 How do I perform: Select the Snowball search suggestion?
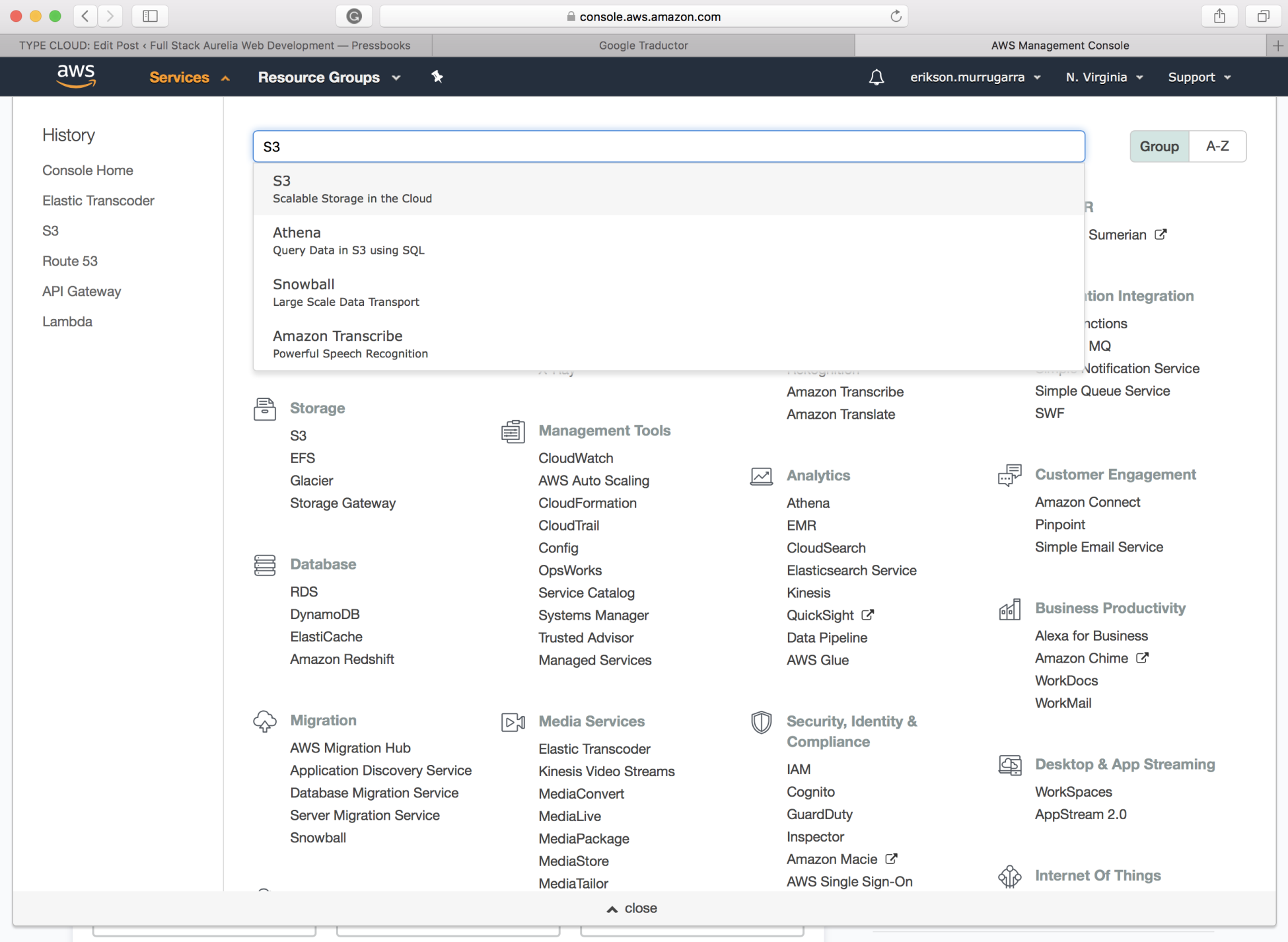(x=668, y=292)
